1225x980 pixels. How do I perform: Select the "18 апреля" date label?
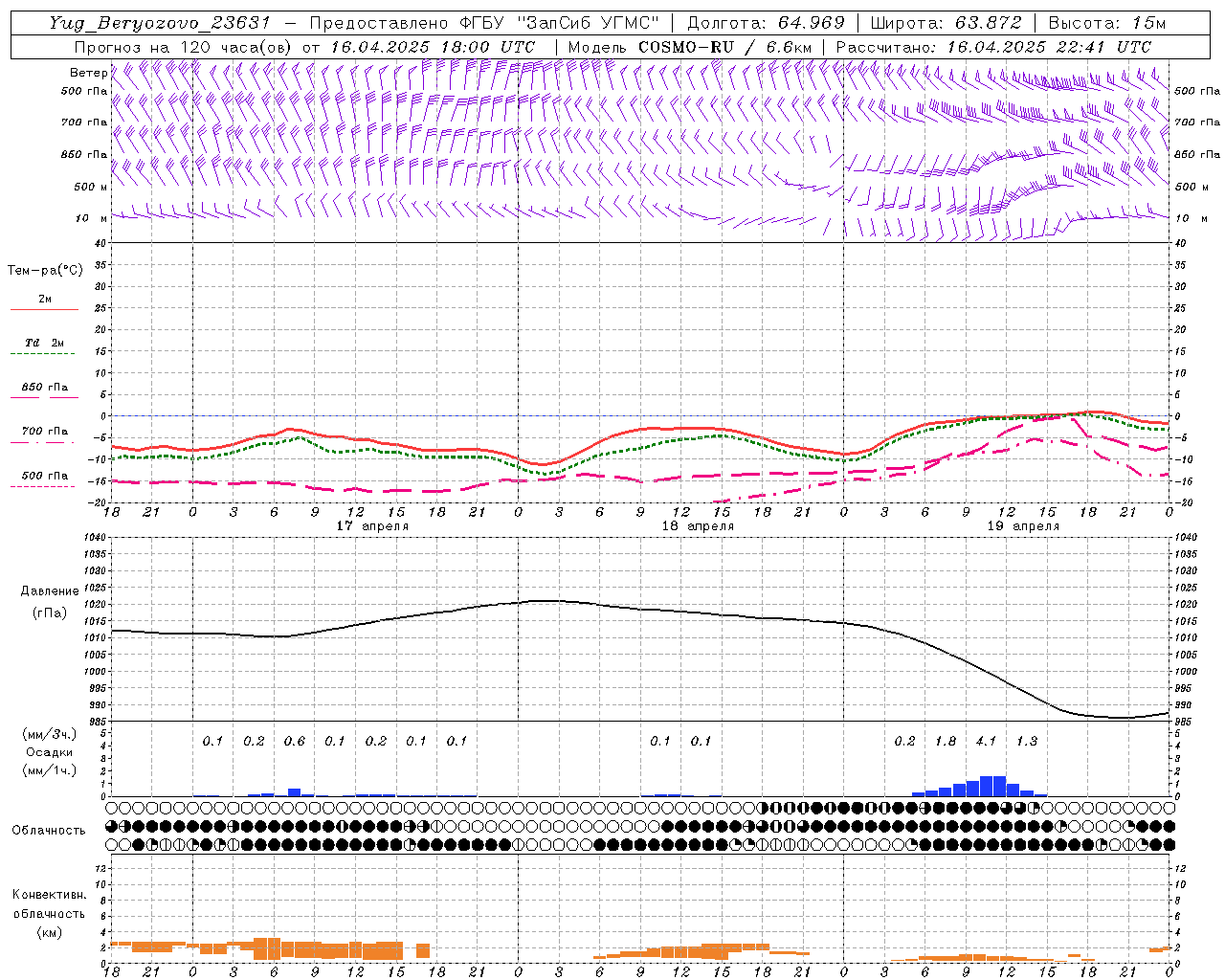click(698, 526)
